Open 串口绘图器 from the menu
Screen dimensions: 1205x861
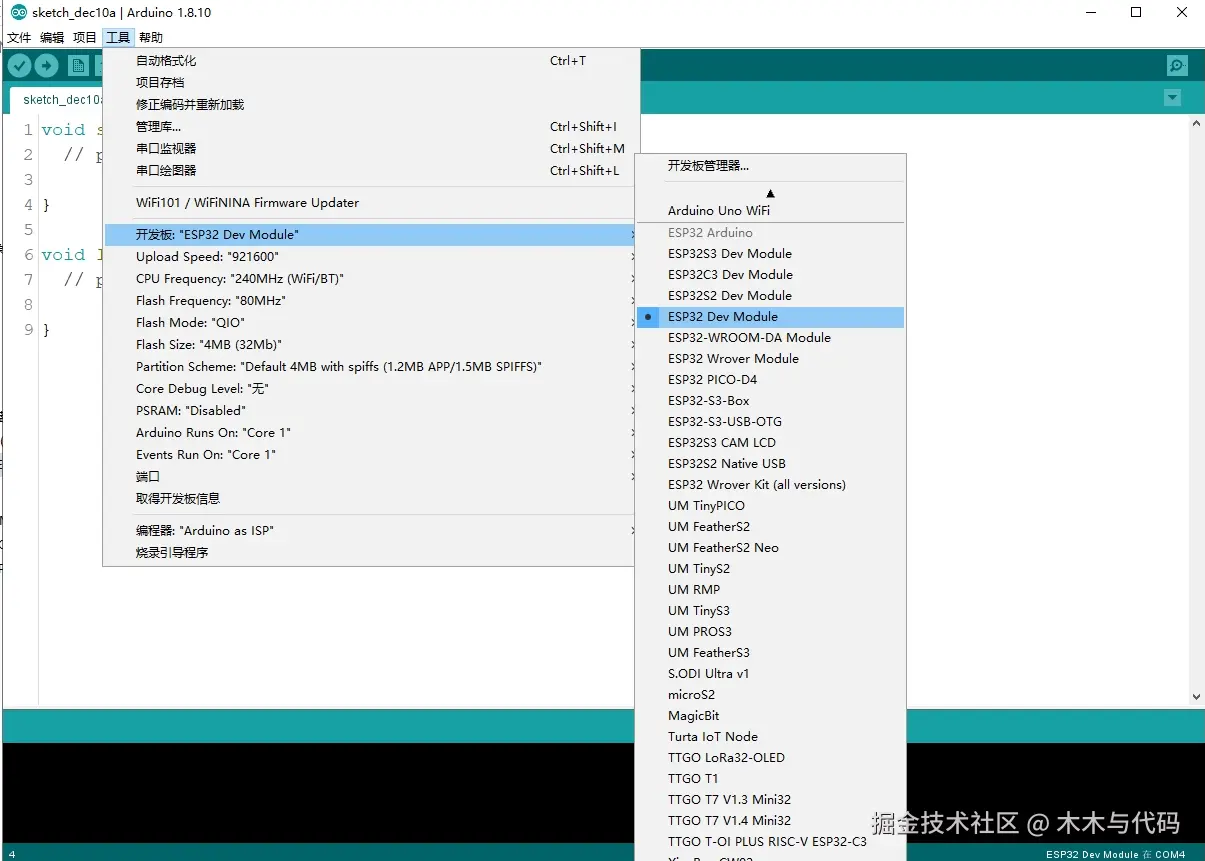370,171
